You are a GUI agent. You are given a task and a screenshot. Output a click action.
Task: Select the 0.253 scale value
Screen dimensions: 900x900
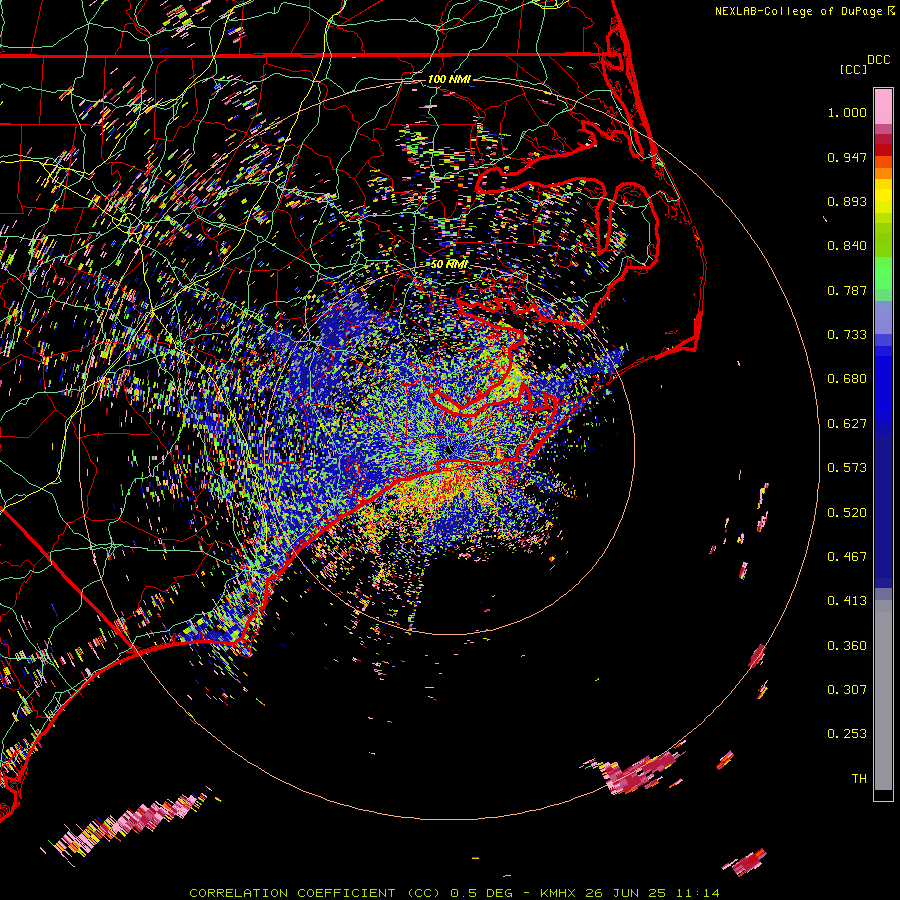(x=847, y=734)
